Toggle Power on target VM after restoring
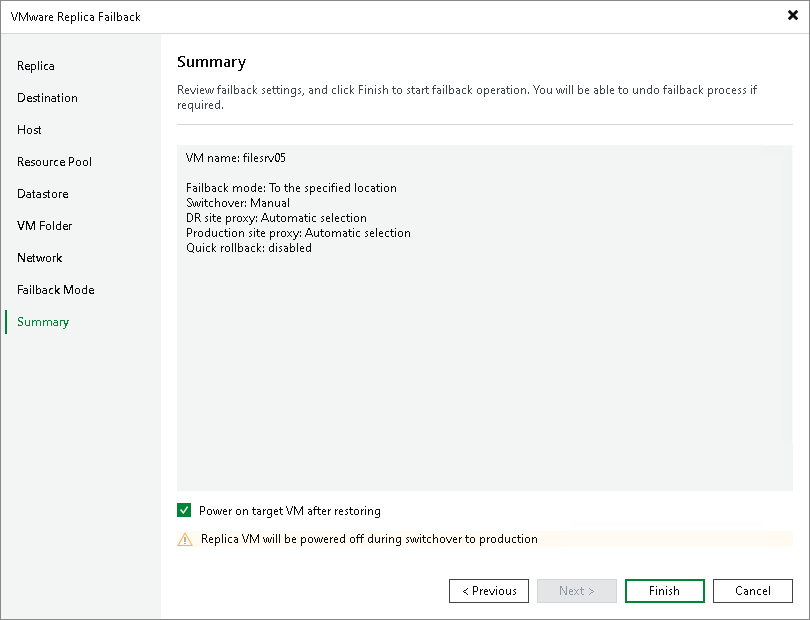This screenshot has width=810, height=620. coord(184,510)
